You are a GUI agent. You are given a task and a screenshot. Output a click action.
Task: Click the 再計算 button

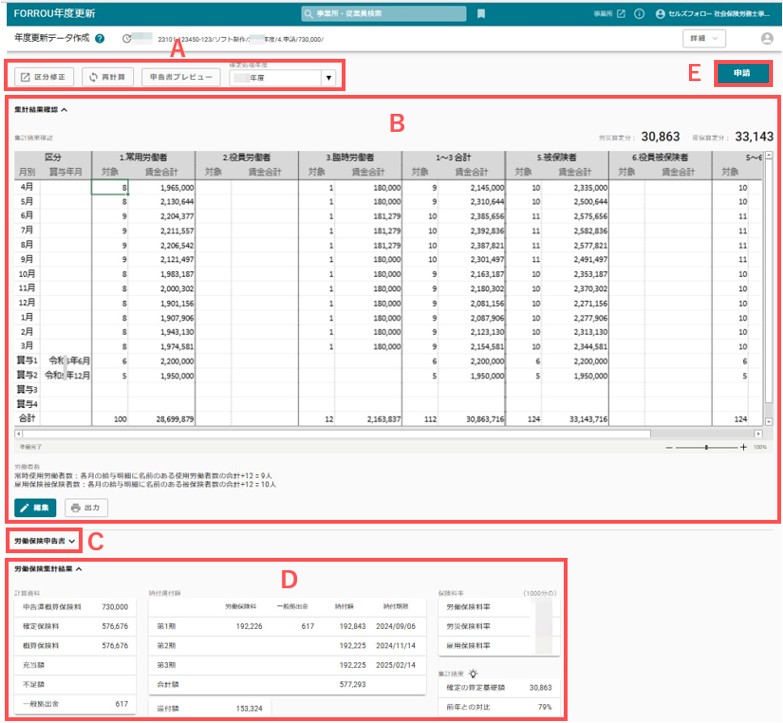[107, 77]
